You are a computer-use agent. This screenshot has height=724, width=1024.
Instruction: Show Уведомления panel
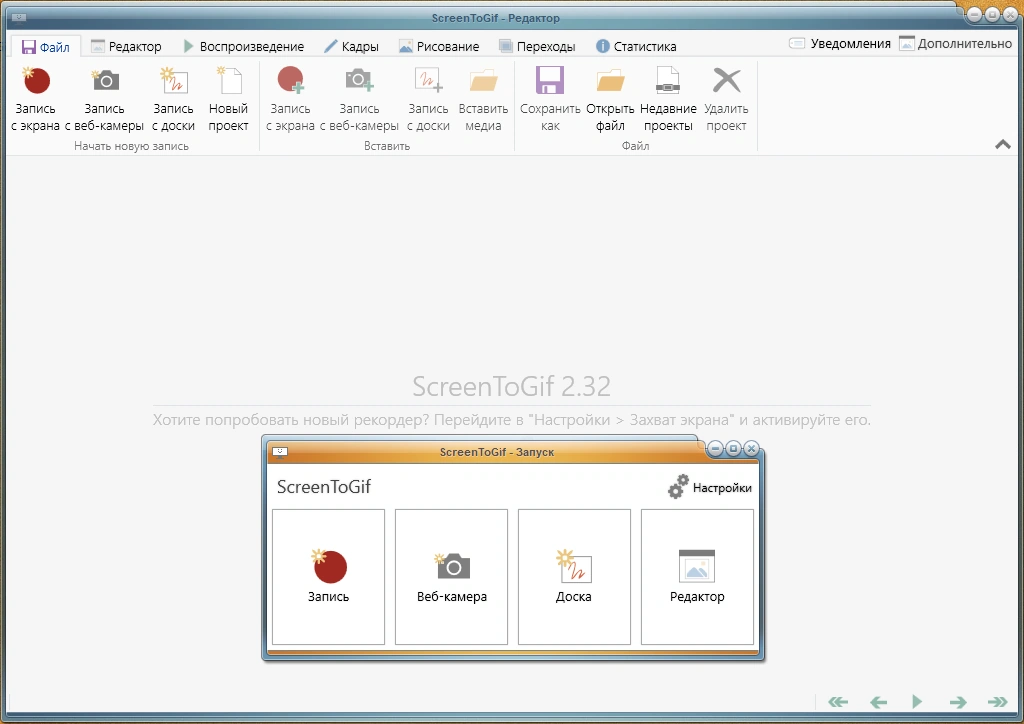(840, 44)
